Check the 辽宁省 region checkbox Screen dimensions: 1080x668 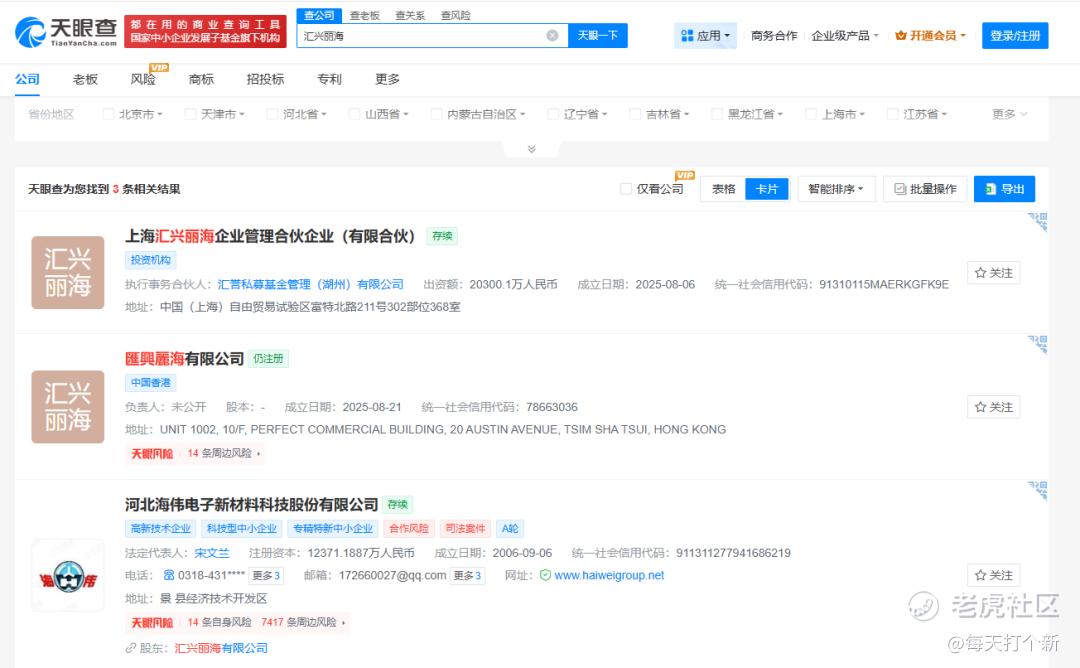pyautogui.click(x=553, y=114)
